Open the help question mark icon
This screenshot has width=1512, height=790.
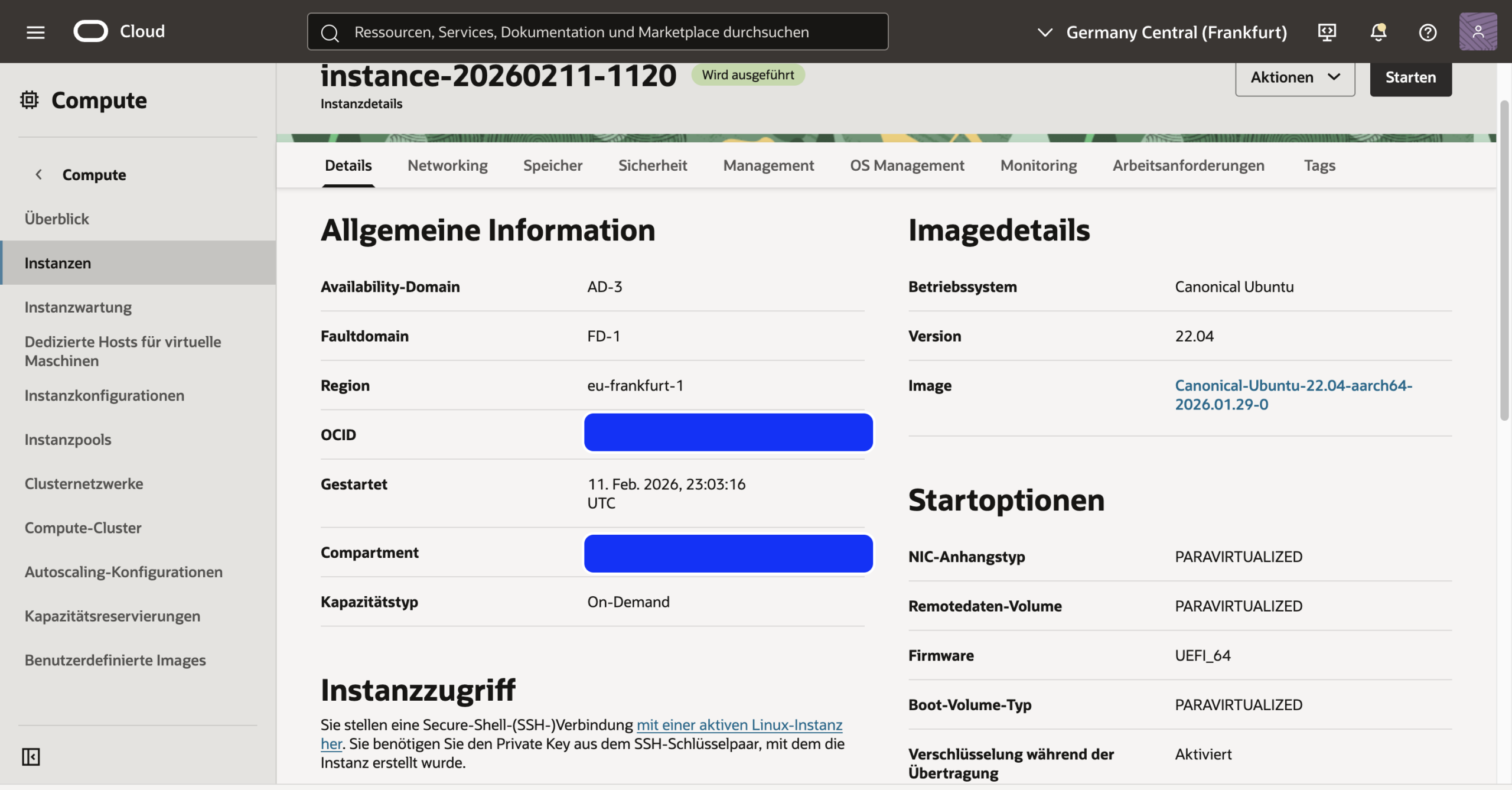click(1428, 32)
